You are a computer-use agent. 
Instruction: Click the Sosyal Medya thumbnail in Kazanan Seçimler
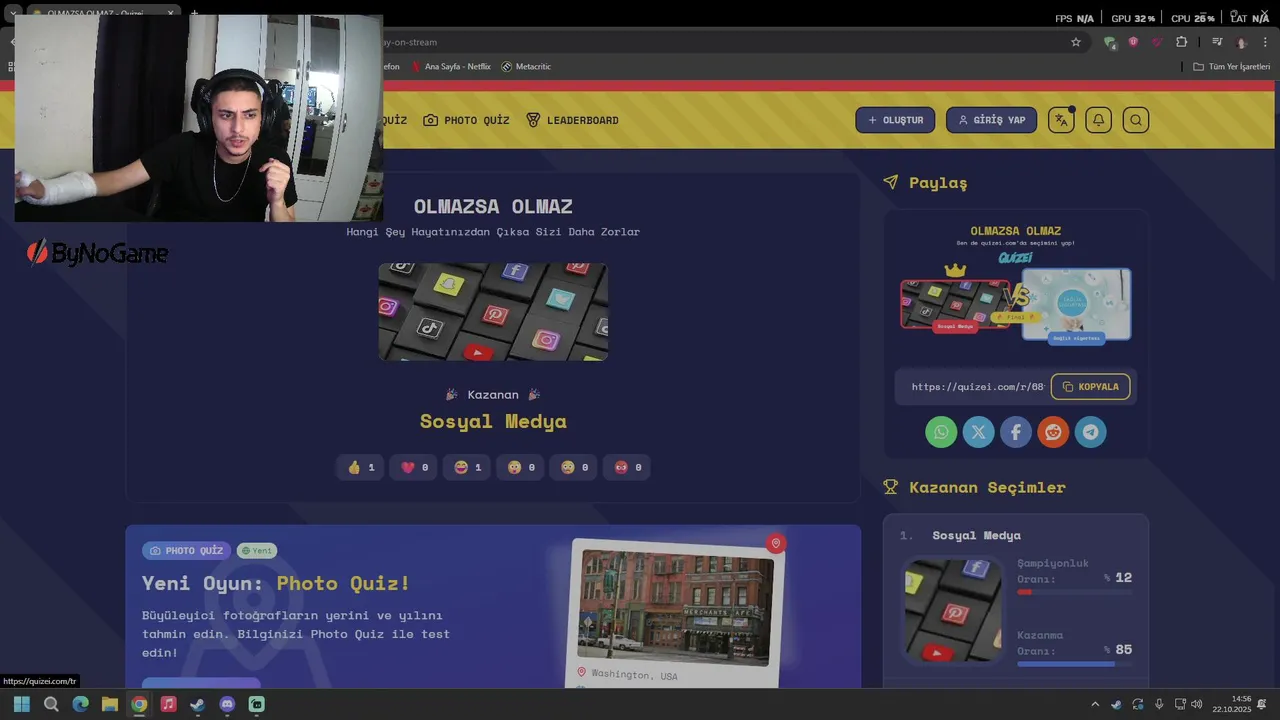[953, 610]
